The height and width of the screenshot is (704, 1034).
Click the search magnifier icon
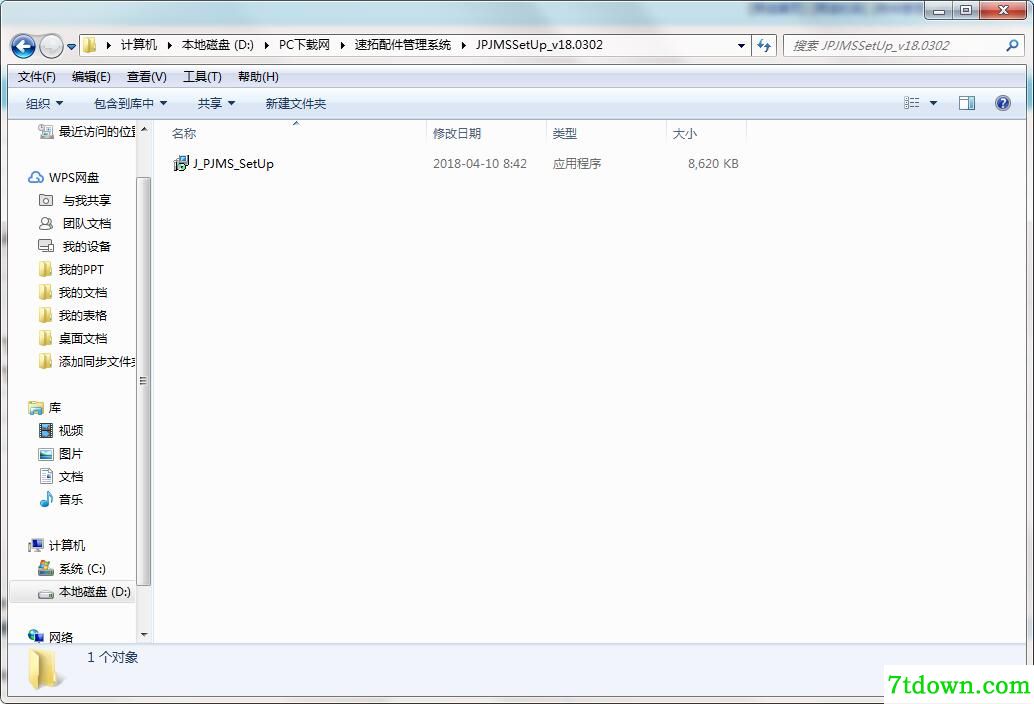click(1012, 45)
